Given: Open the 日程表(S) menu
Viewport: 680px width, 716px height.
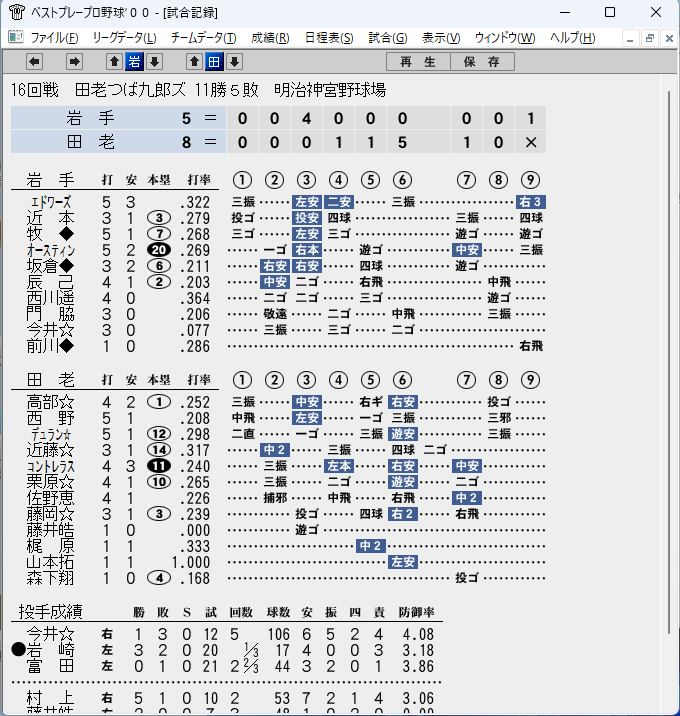Looking at the screenshot, I should coord(329,37).
